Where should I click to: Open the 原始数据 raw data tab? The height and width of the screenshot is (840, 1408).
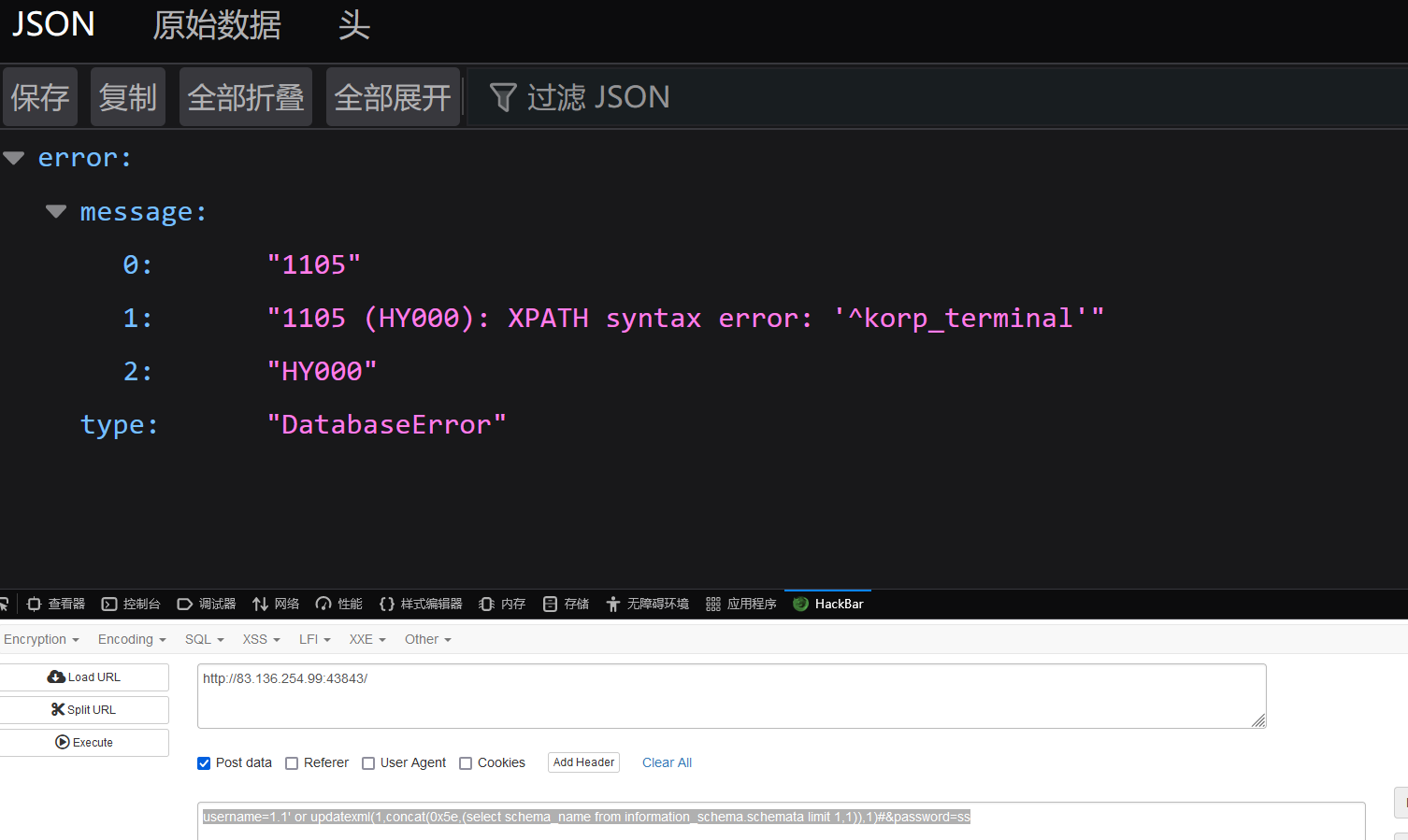tap(217, 24)
